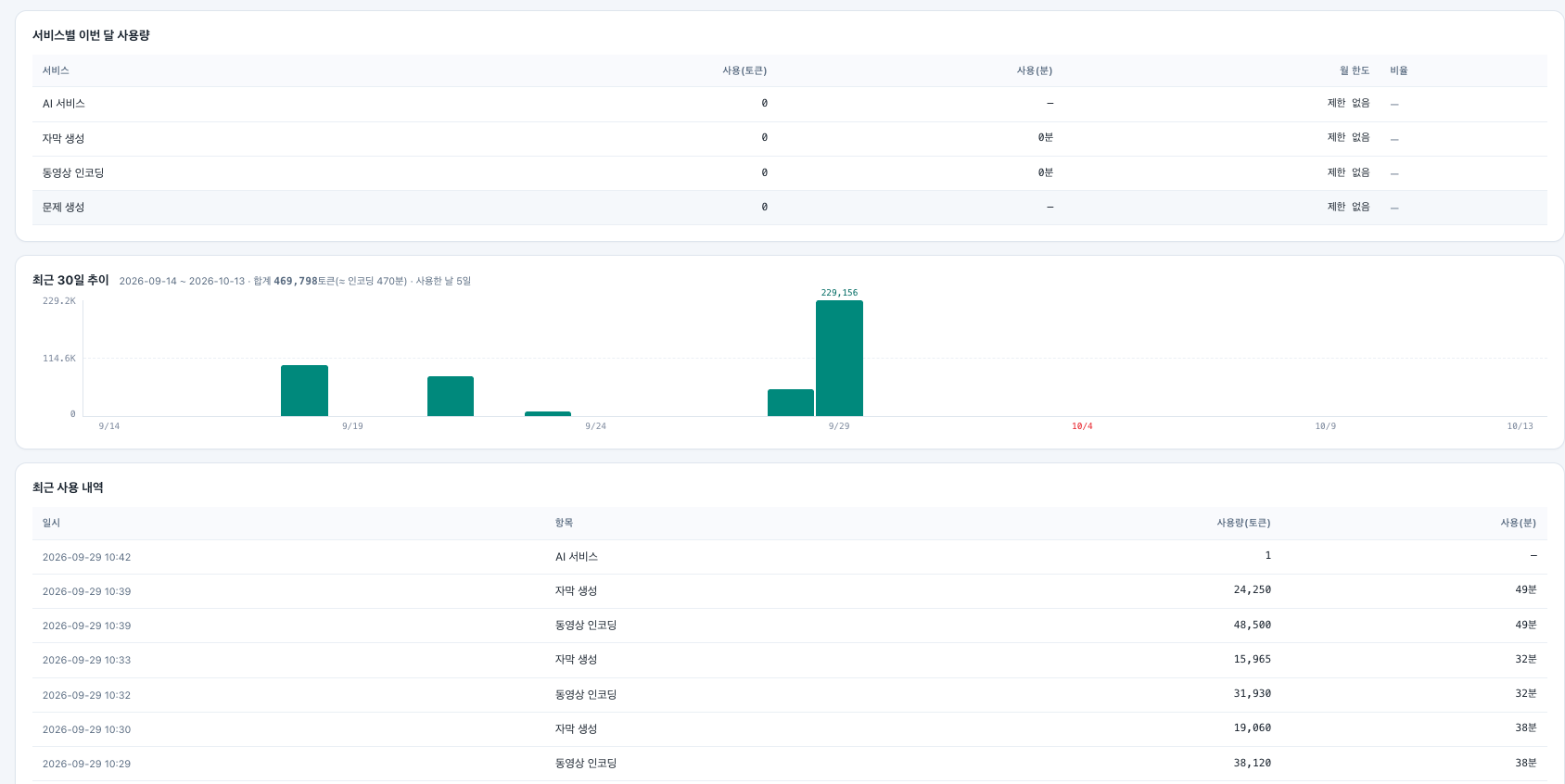Select the 9/28 bar next to the tallest bar
This screenshot has width=1565, height=784.
coord(791,402)
